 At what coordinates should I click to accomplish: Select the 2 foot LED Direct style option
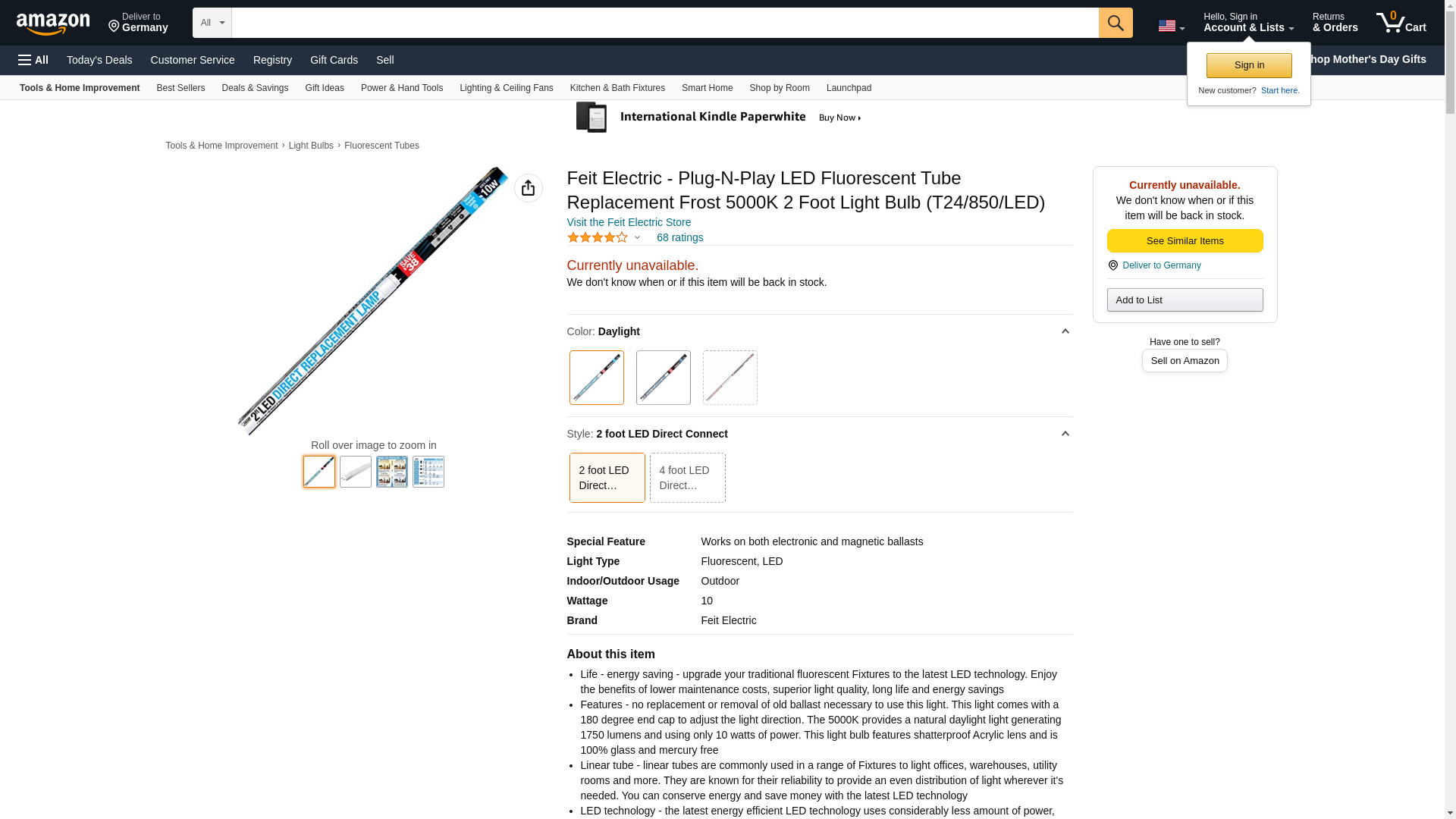click(x=607, y=478)
